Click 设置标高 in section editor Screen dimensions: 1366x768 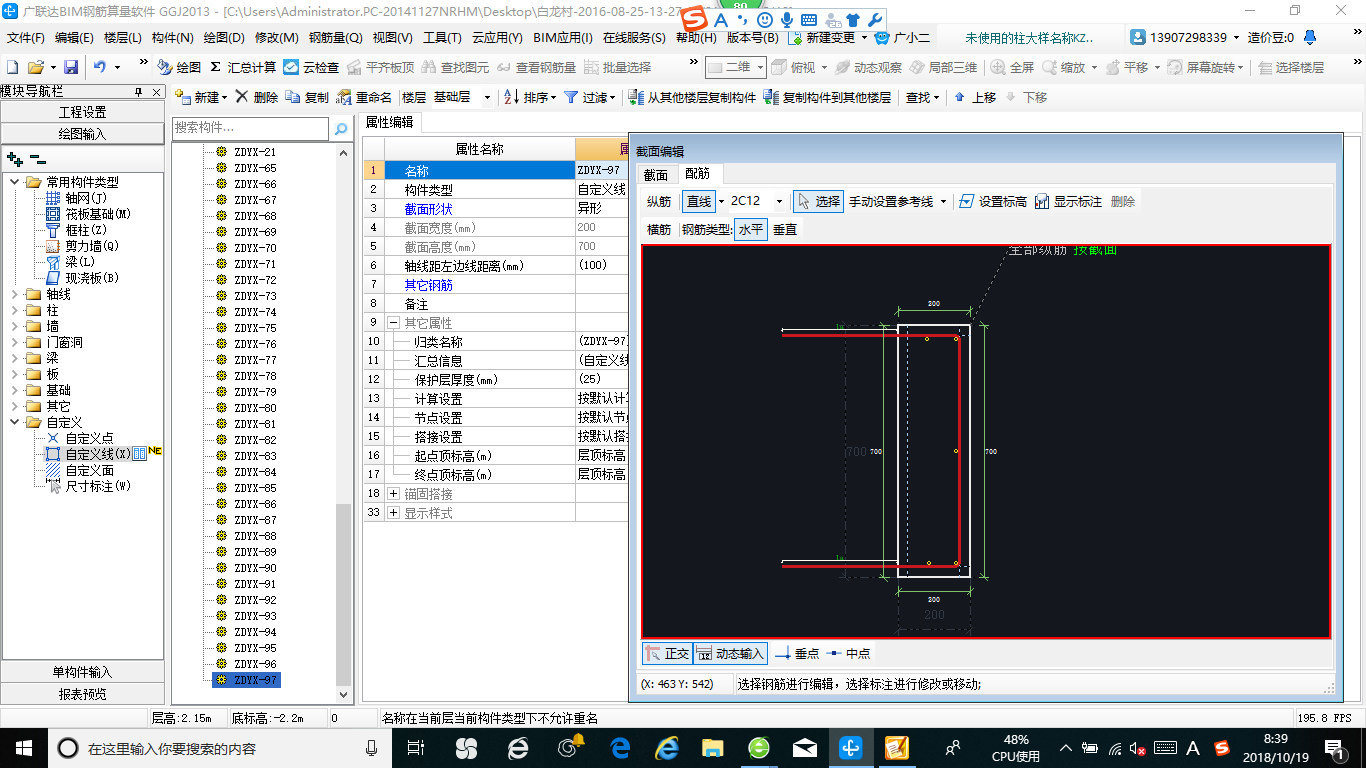993,201
